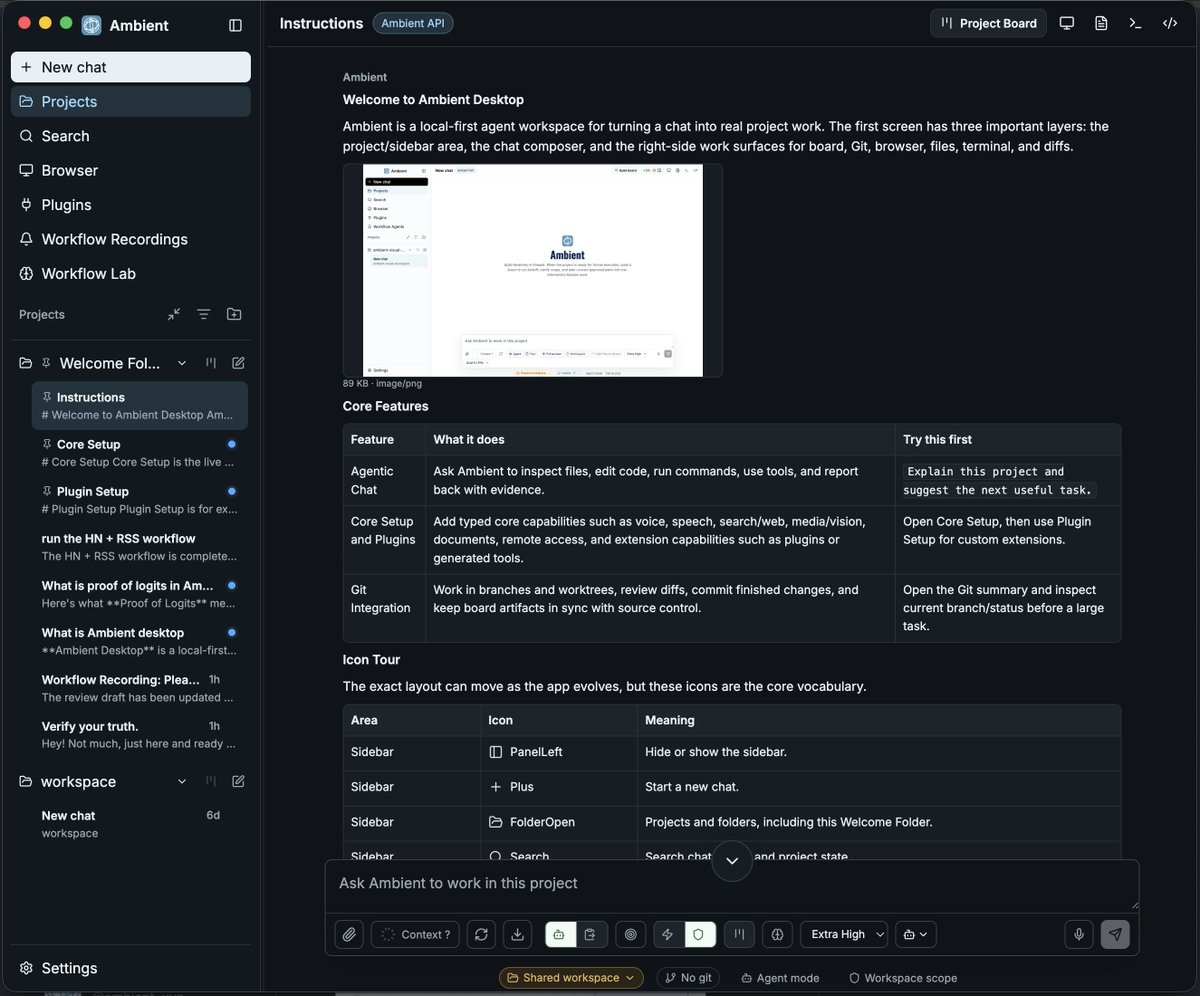
Task: Open the Plugin Setup chat
Action: [139, 499]
